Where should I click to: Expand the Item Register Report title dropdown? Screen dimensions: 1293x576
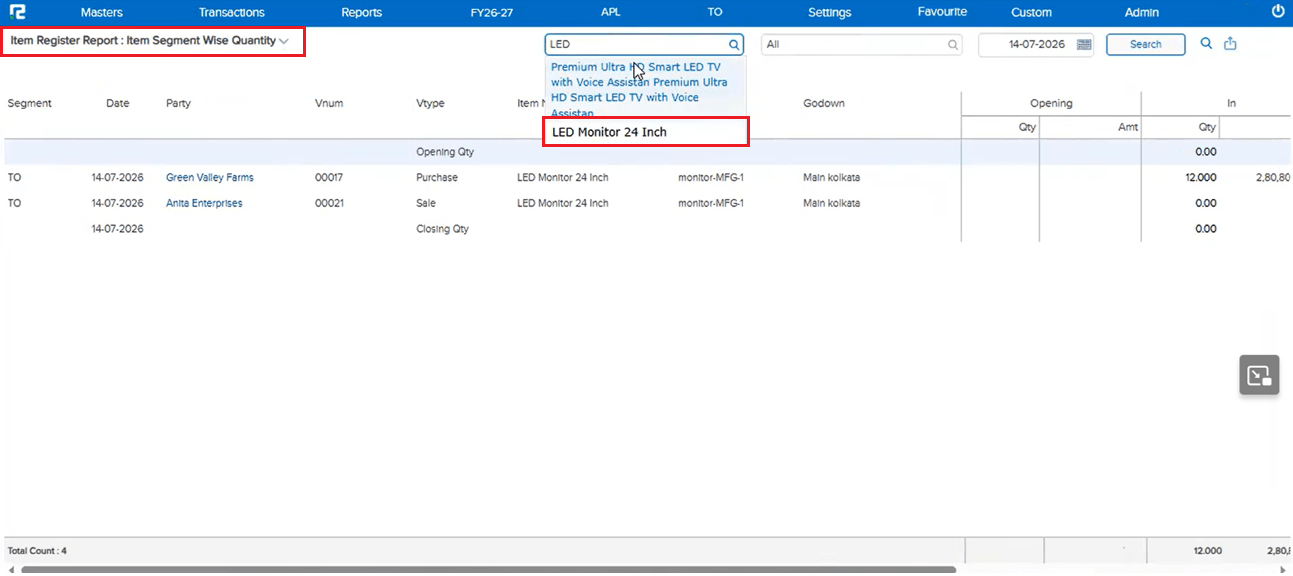[x=285, y=42]
